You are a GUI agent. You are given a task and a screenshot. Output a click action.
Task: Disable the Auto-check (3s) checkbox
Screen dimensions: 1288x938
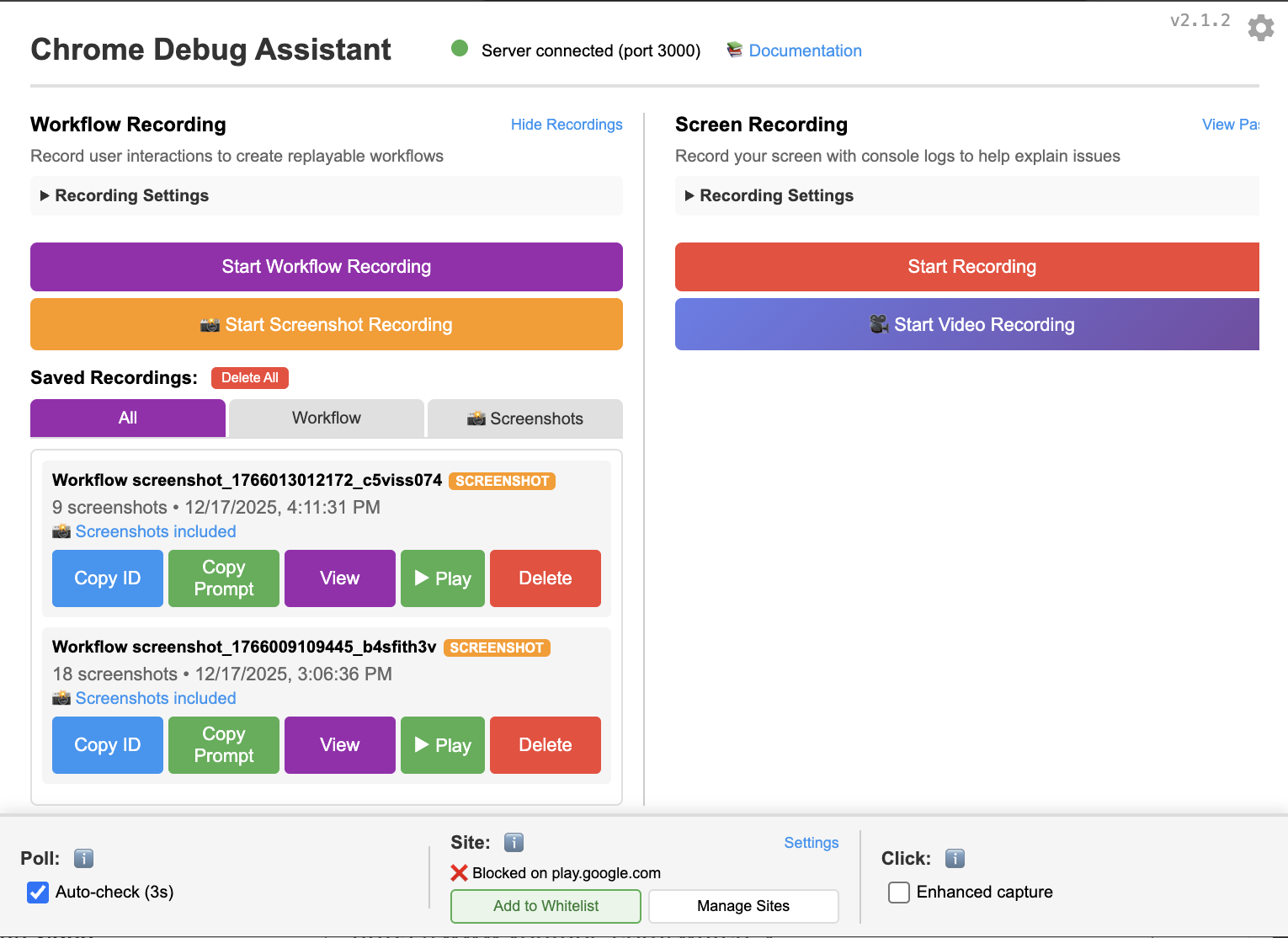pos(38,892)
